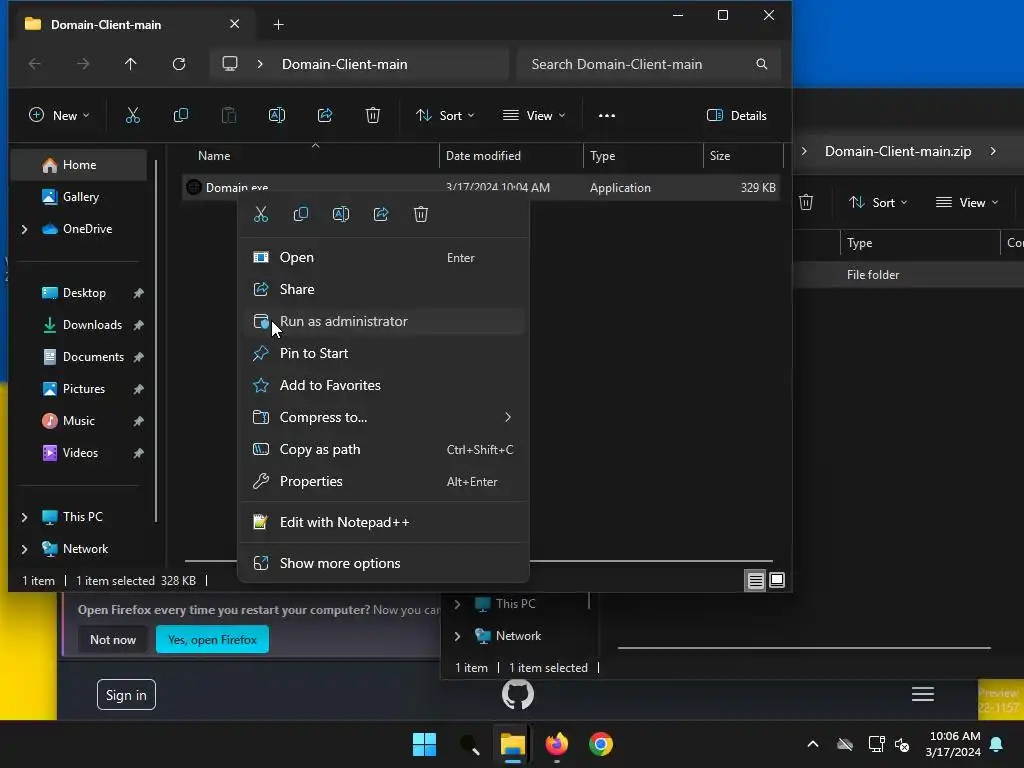Select Copy as path

click(x=383, y=449)
